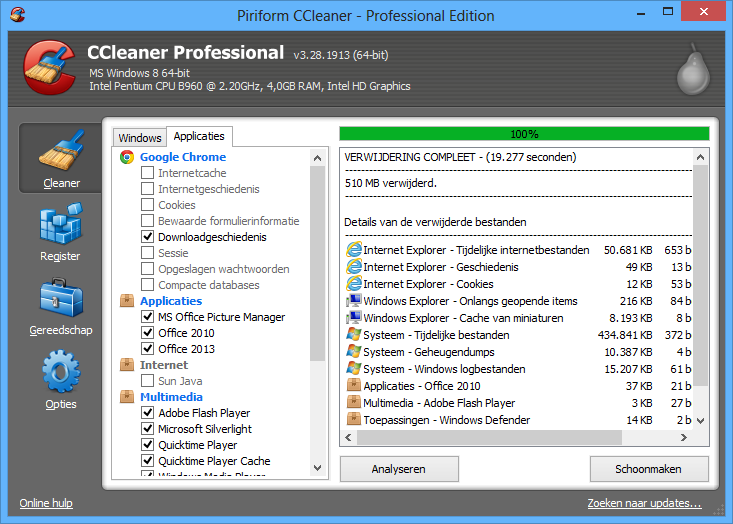Click the applications list vertical scrollbar thumb

(317, 263)
